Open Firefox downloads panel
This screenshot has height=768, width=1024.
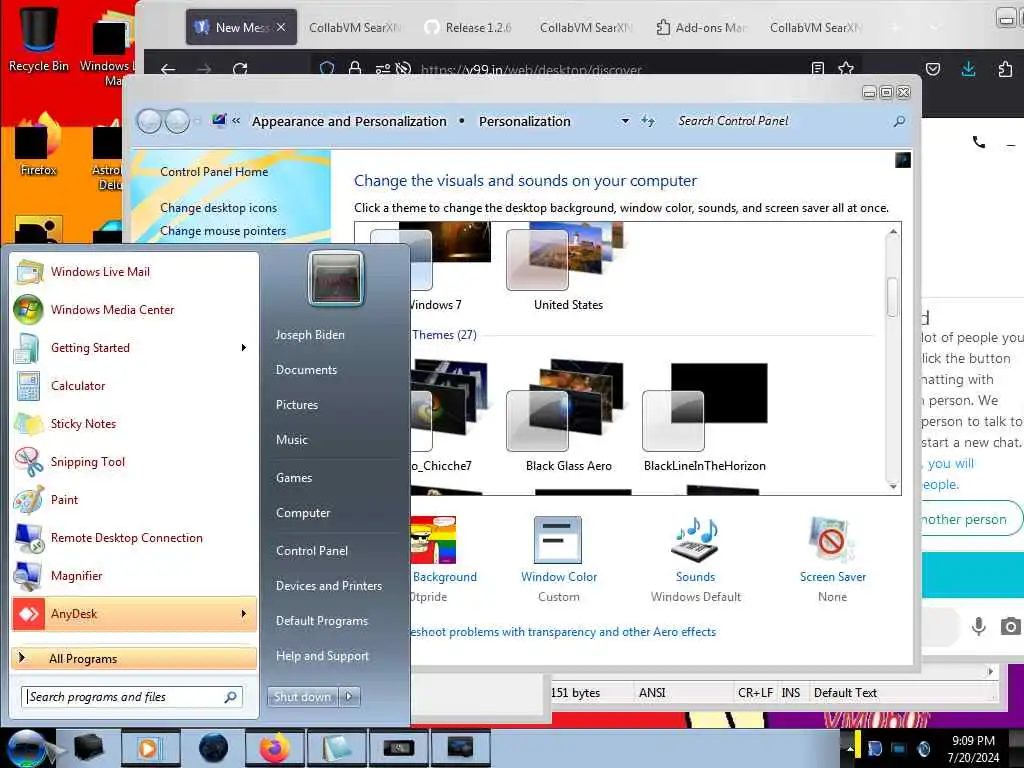[968, 69]
